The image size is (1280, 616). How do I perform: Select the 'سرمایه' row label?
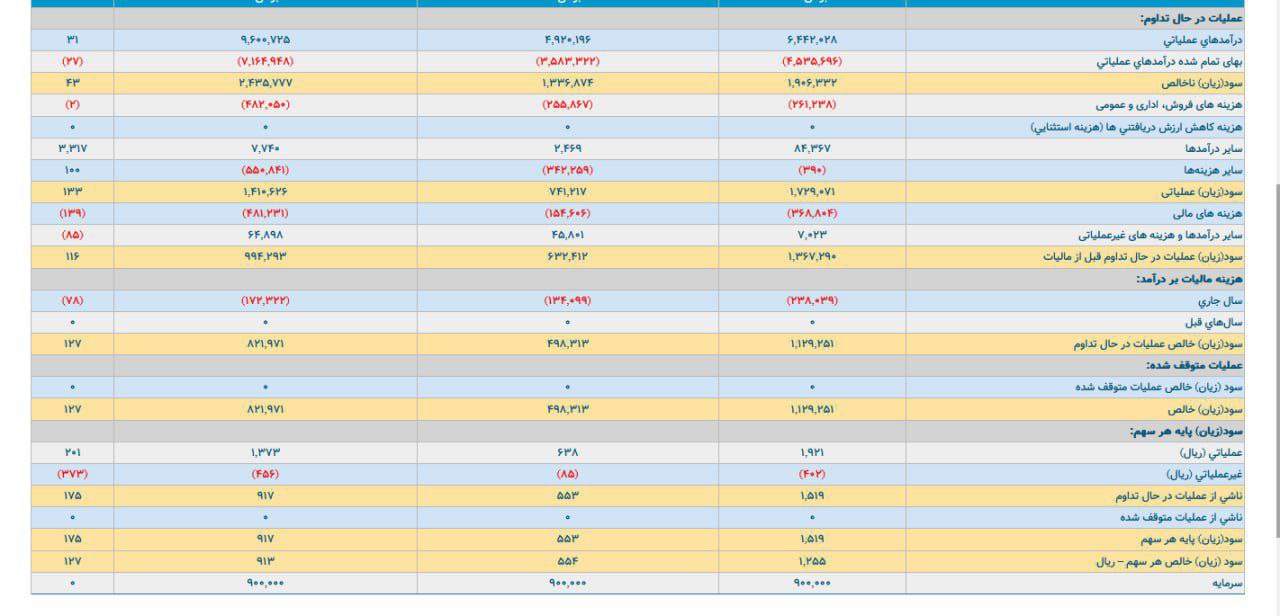1224,583
